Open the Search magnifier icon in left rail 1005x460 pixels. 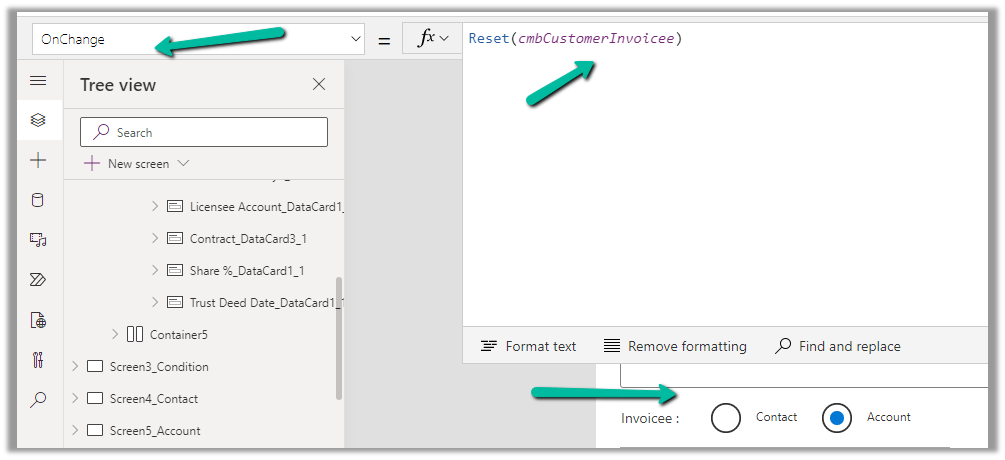click(x=38, y=399)
